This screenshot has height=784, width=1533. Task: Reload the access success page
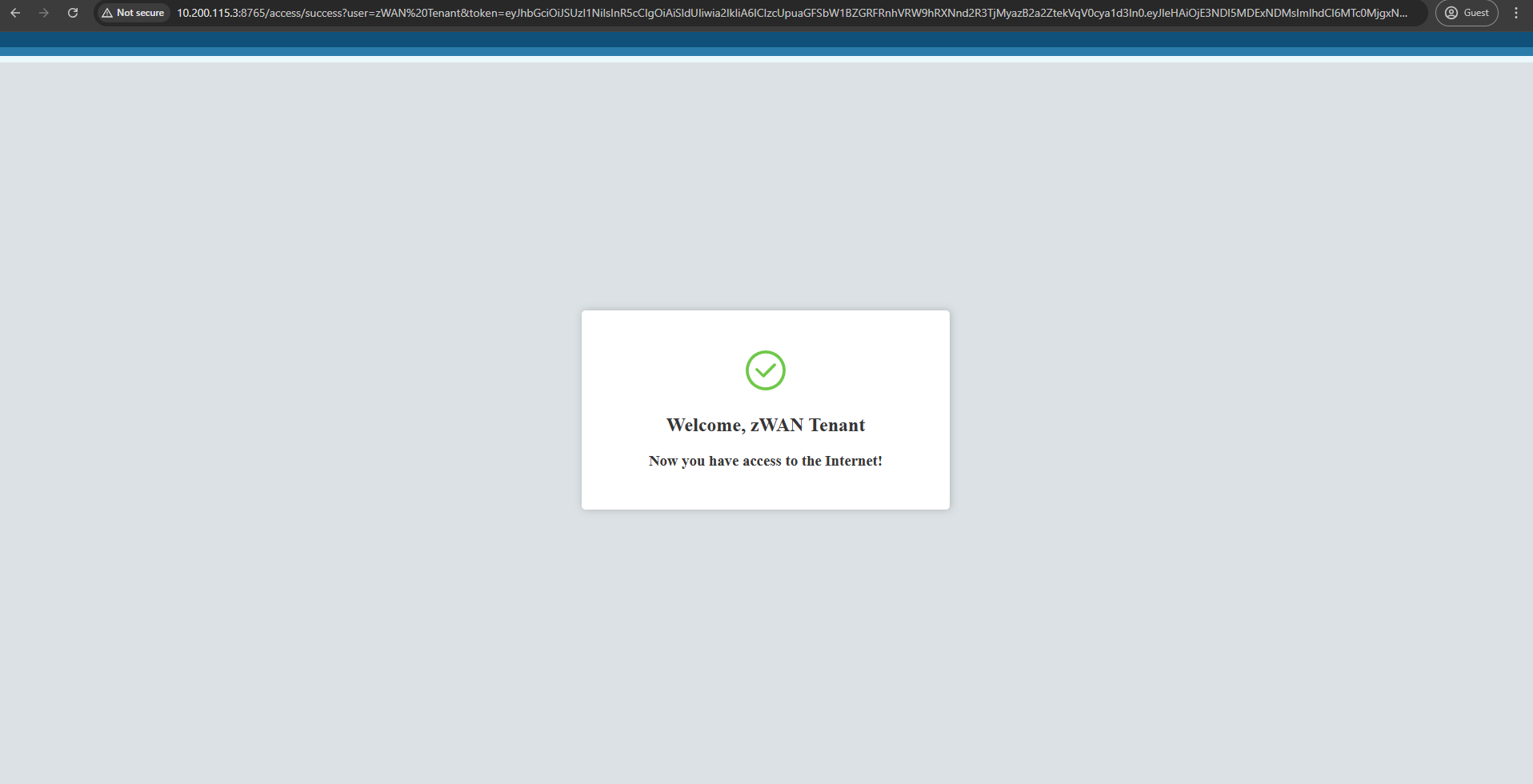coord(73,13)
